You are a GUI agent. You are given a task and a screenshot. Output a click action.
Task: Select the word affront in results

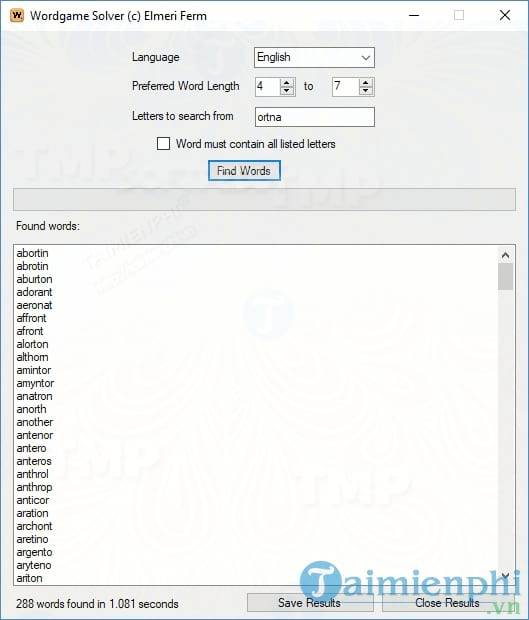tap(31, 318)
